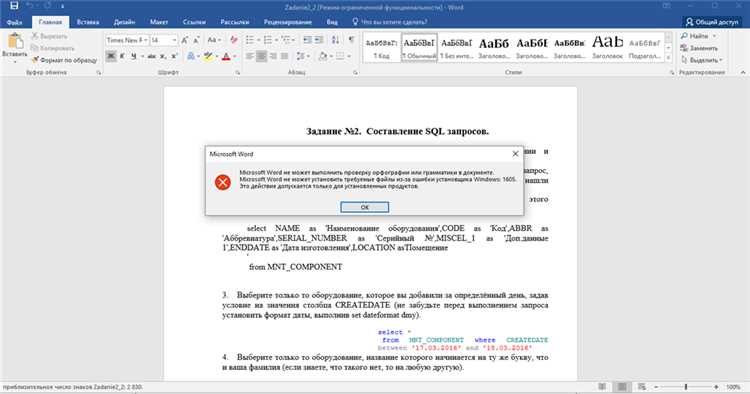Collapse the ribbon with the chevron
This screenshot has width=750, height=394.
coord(743,72)
